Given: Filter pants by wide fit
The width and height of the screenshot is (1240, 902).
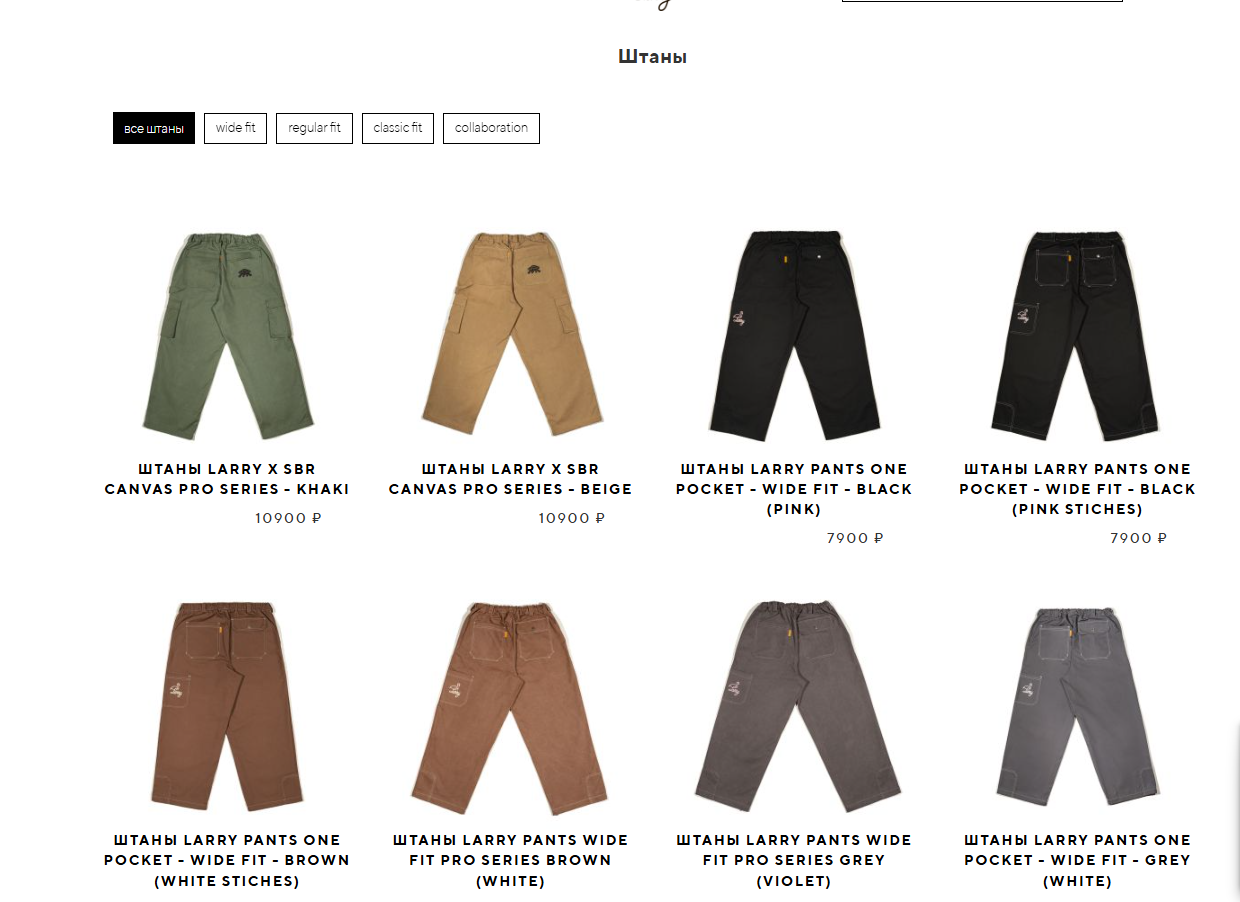Looking at the screenshot, I should [x=235, y=128].
